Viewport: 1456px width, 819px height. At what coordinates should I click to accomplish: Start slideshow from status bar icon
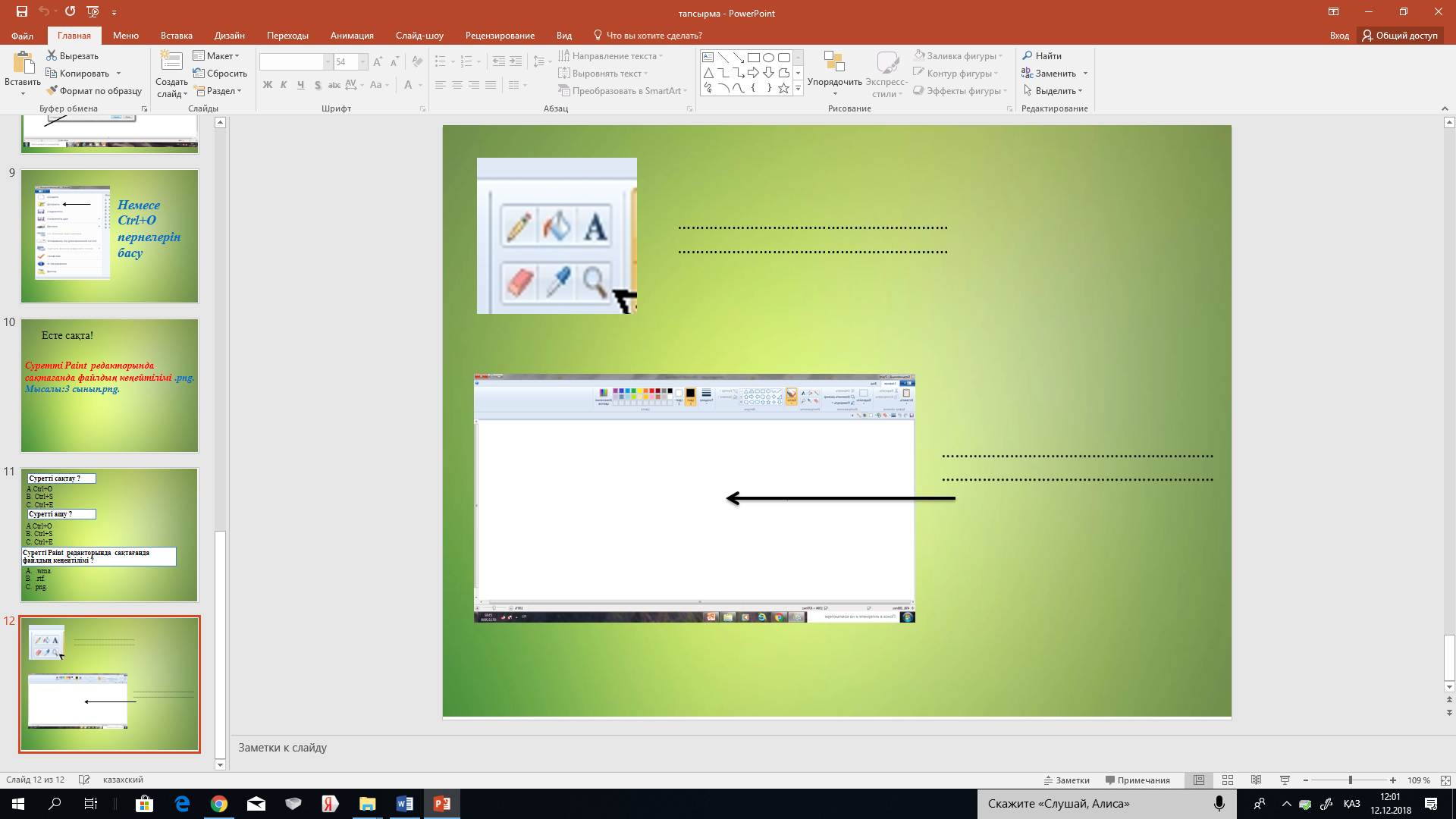1285,780
